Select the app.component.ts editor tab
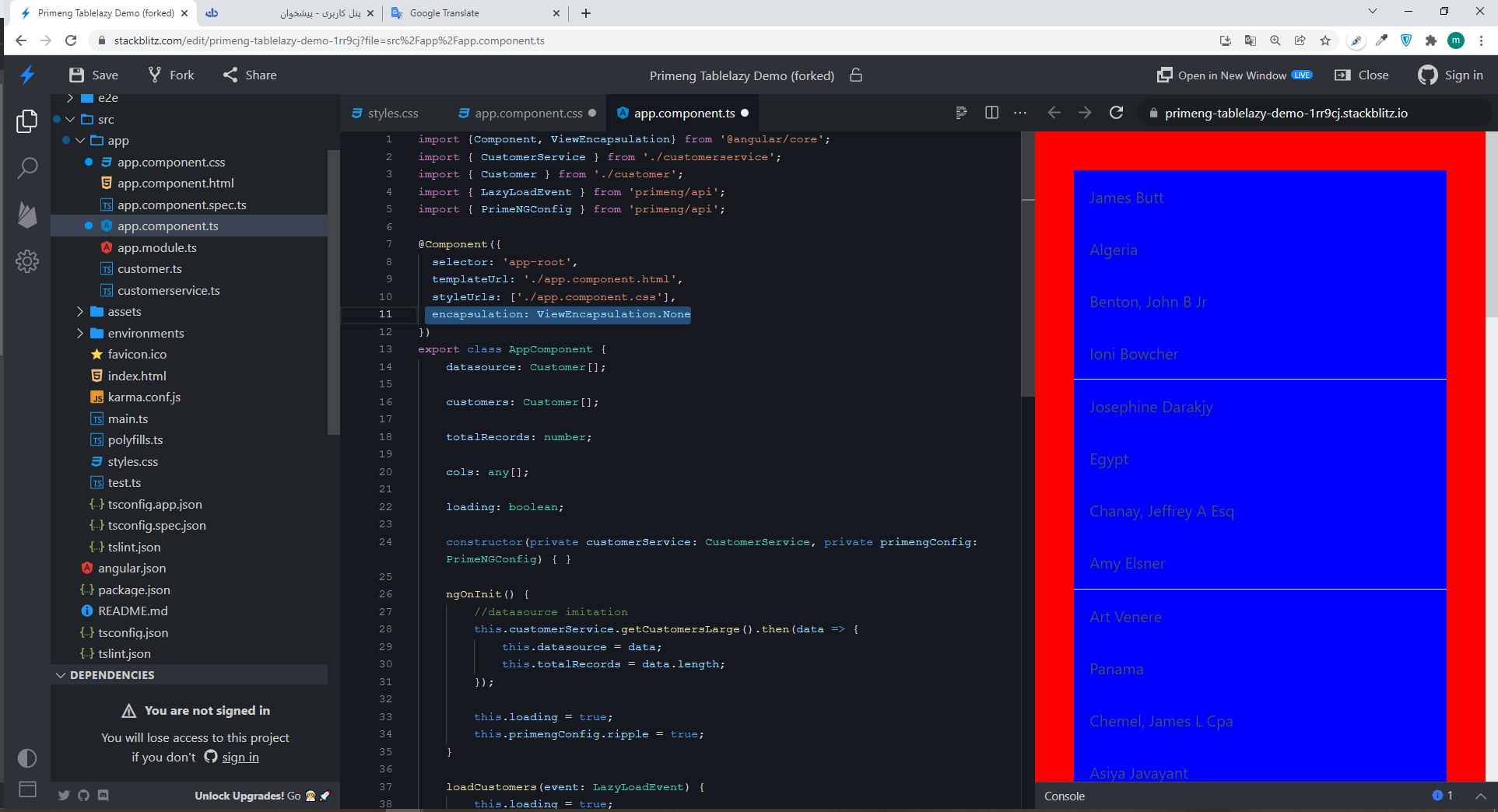Image resolution: width=1498 pixels, height=812 pixels. tap(683, 113)
